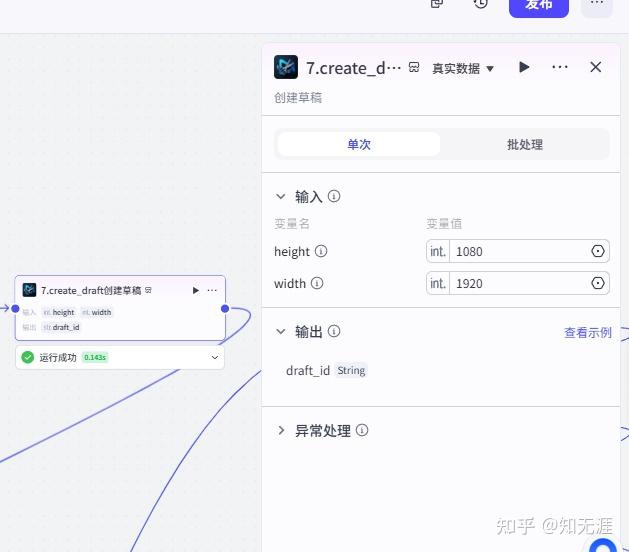Click the node's right output connection port
This screenshot has width=629, height=552.
[225, 308]
